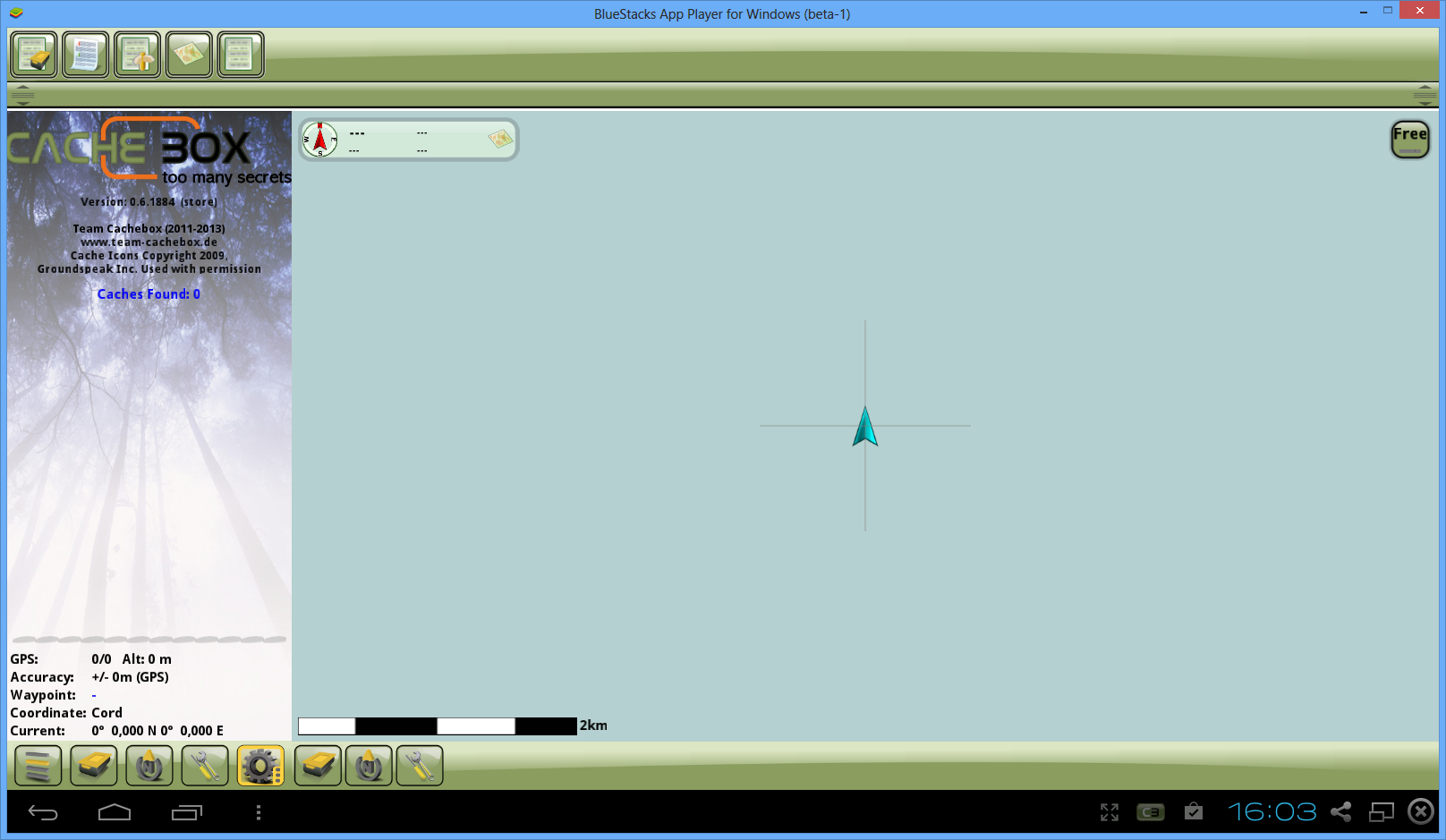Select the blue position arrow on map
The image size is (1446, 840).
pos(865,427)
